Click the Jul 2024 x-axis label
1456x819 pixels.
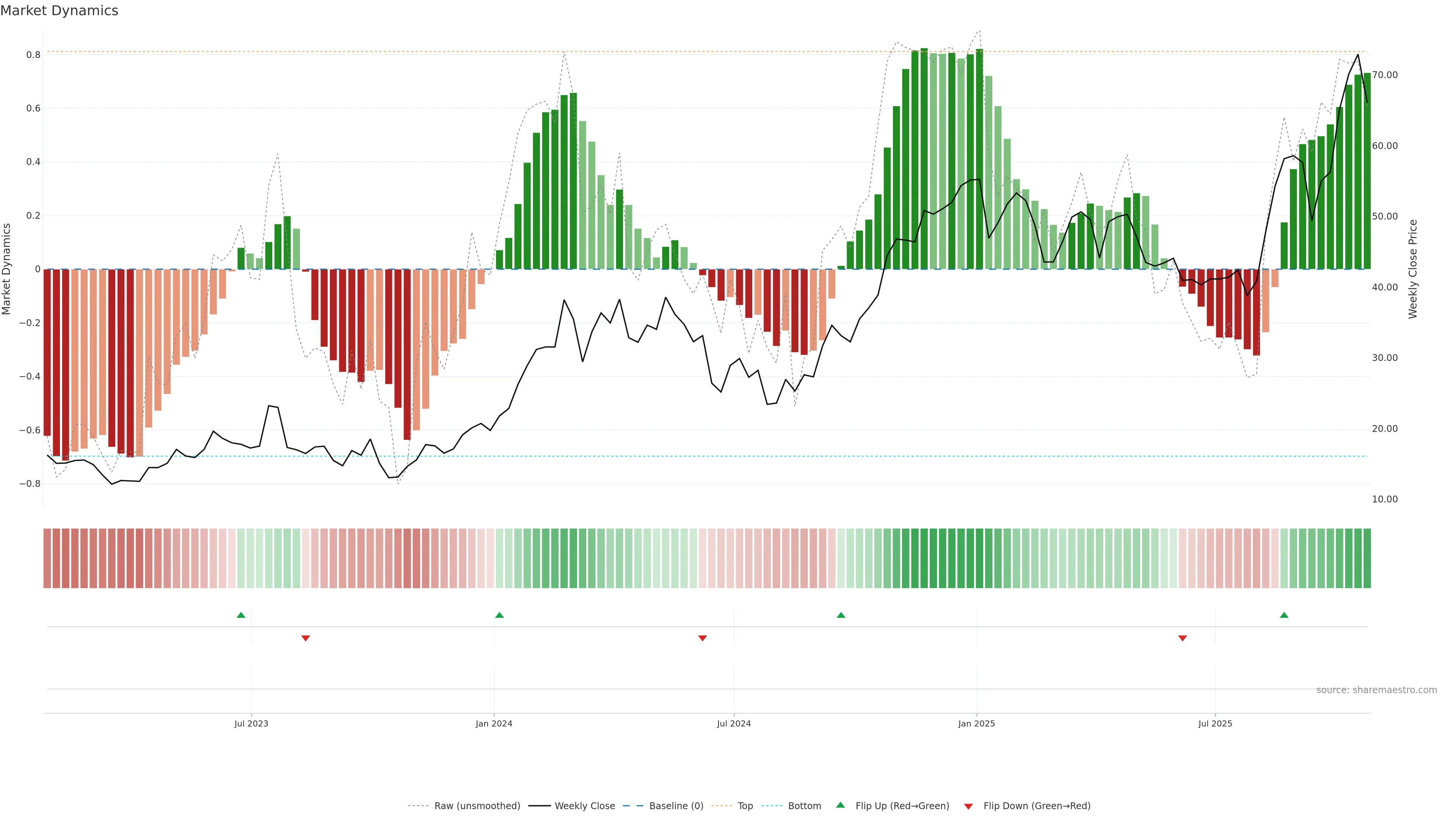[x=734, y=723]
